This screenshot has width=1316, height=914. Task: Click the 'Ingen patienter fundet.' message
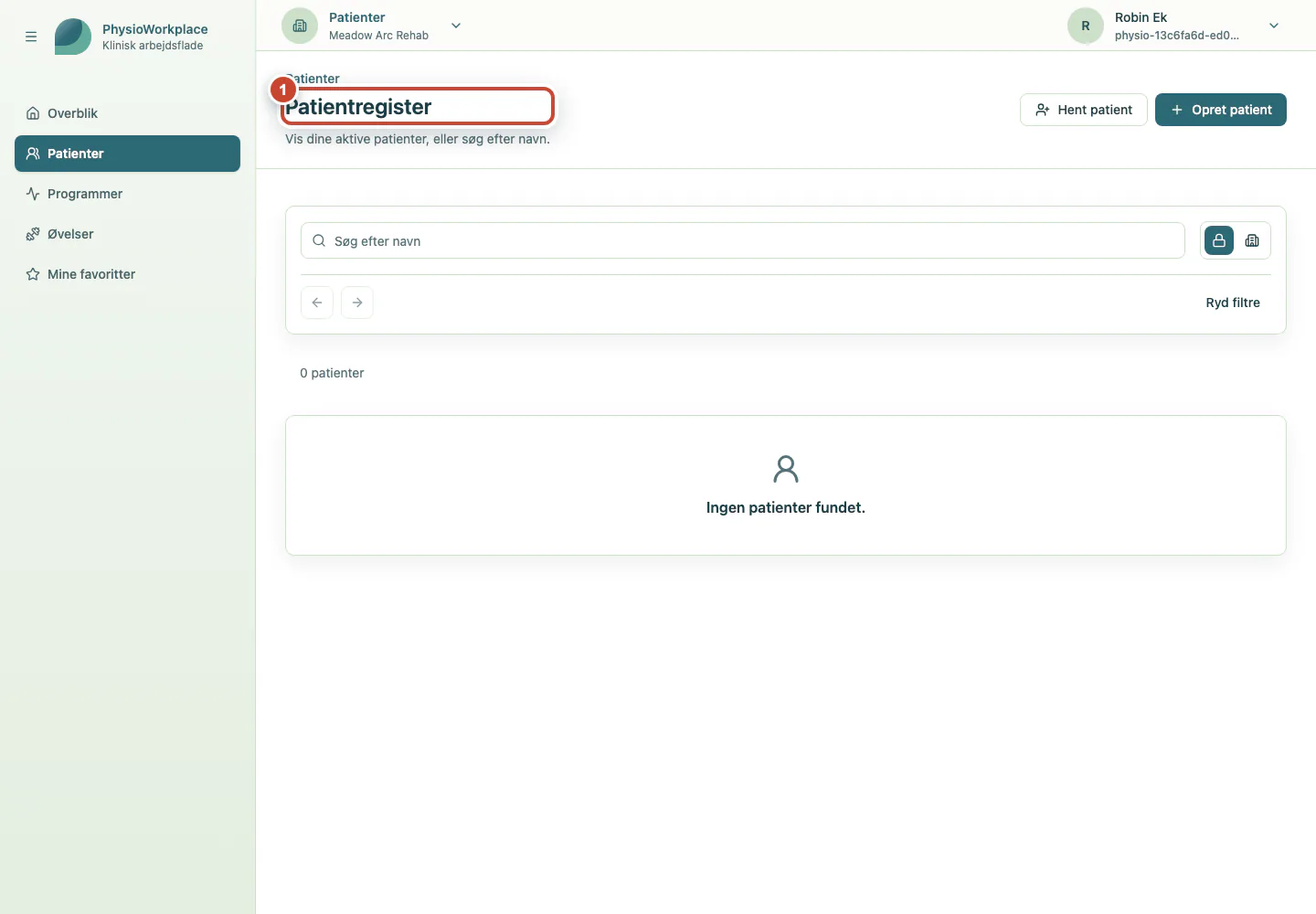(x=786, y=507)
